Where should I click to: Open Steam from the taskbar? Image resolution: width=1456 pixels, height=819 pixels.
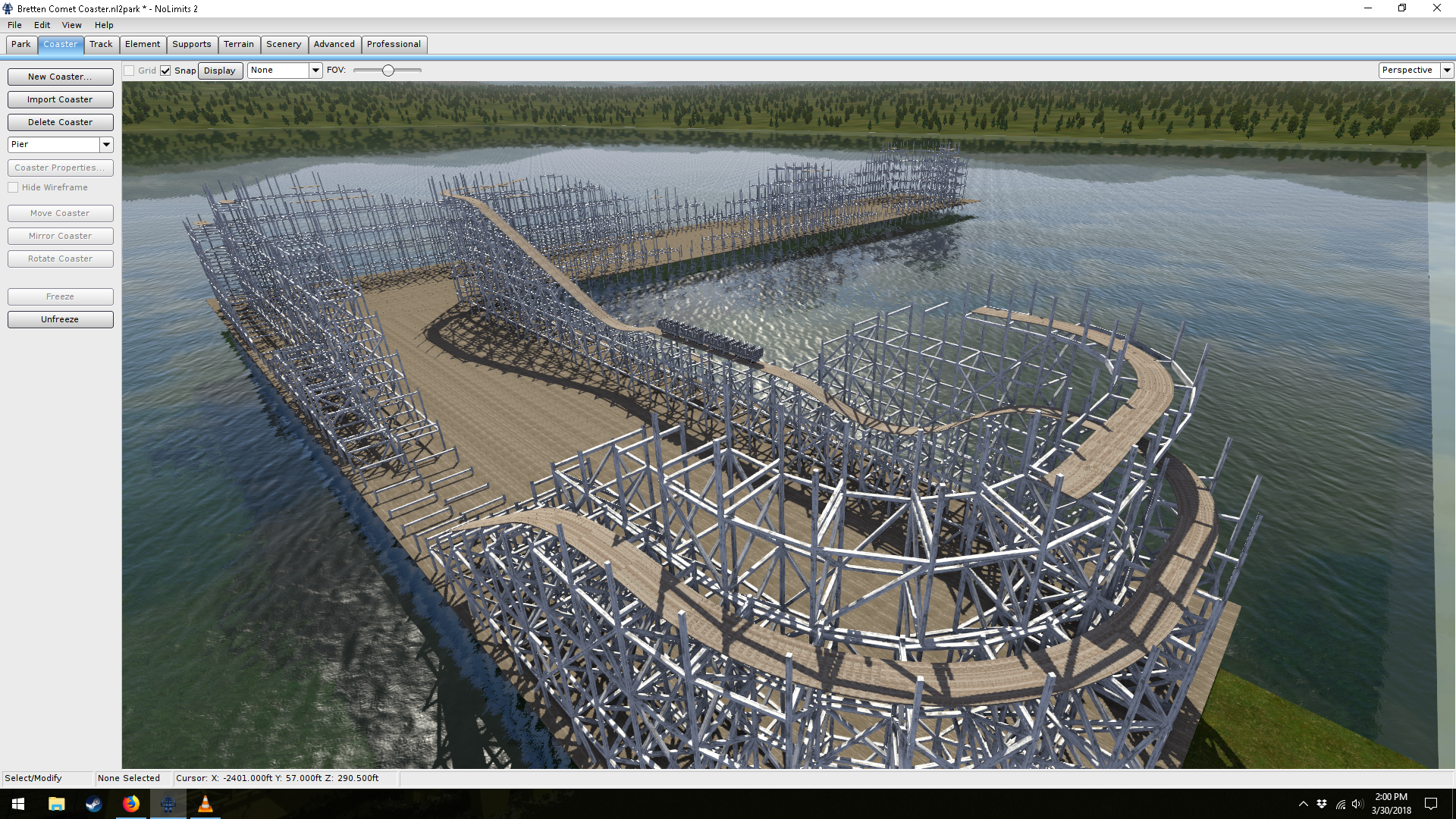coord(93,804)
